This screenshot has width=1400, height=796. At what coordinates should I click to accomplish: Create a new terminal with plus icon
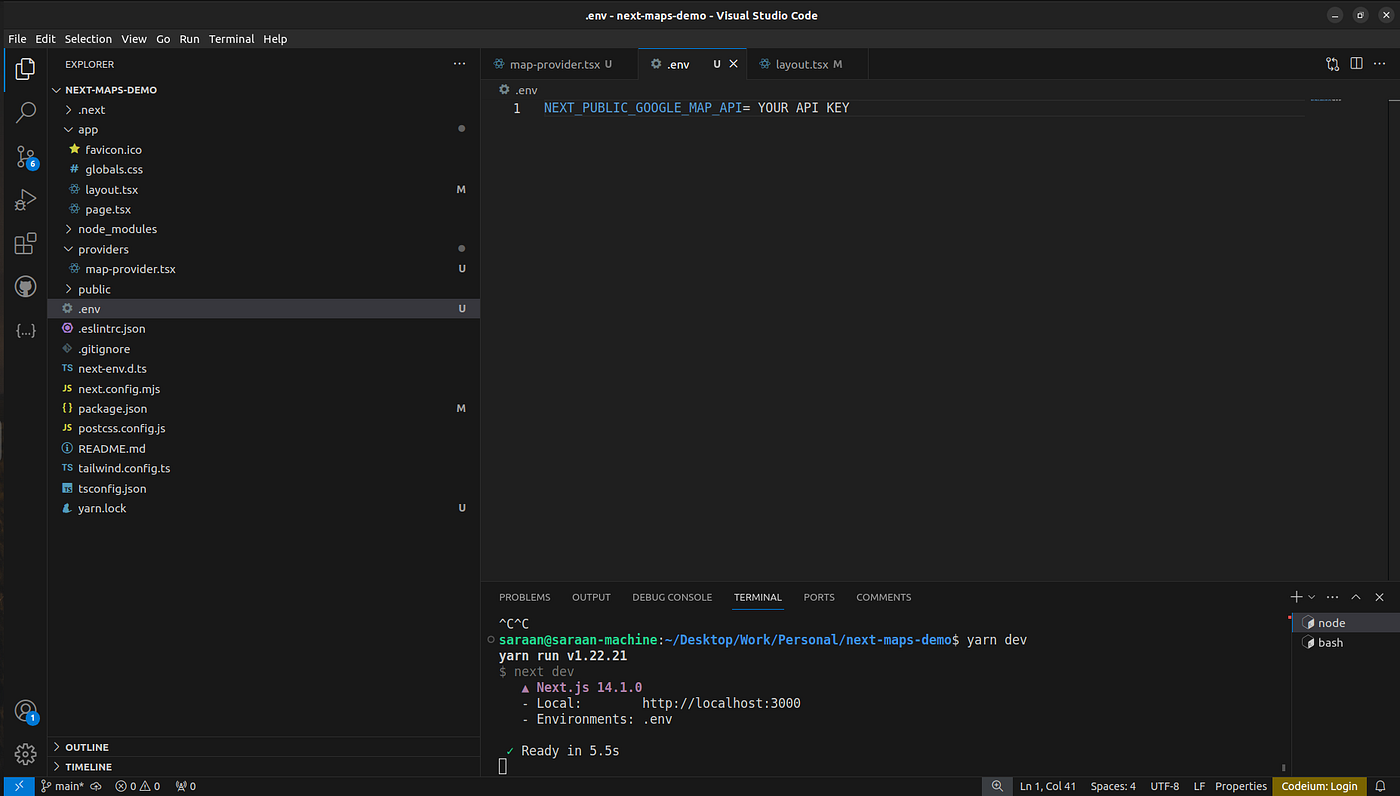click(1296, 597)
